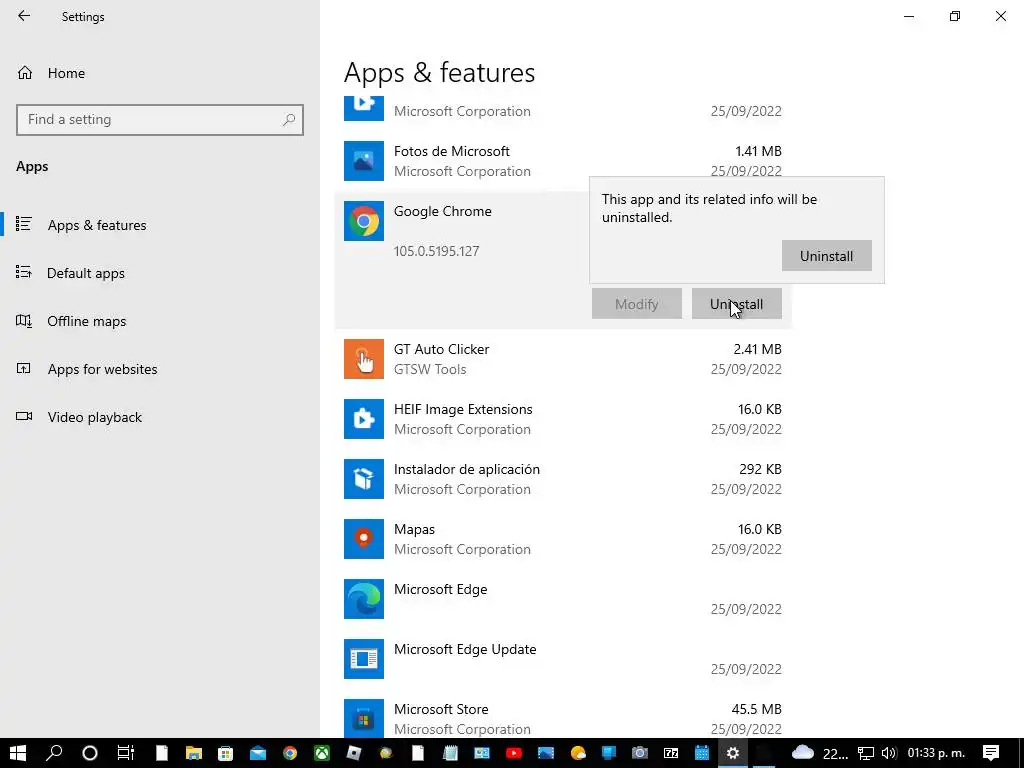The image size is (1024, 768).
Task: Click the back arrow in Settings
Action: click(24, 16)
